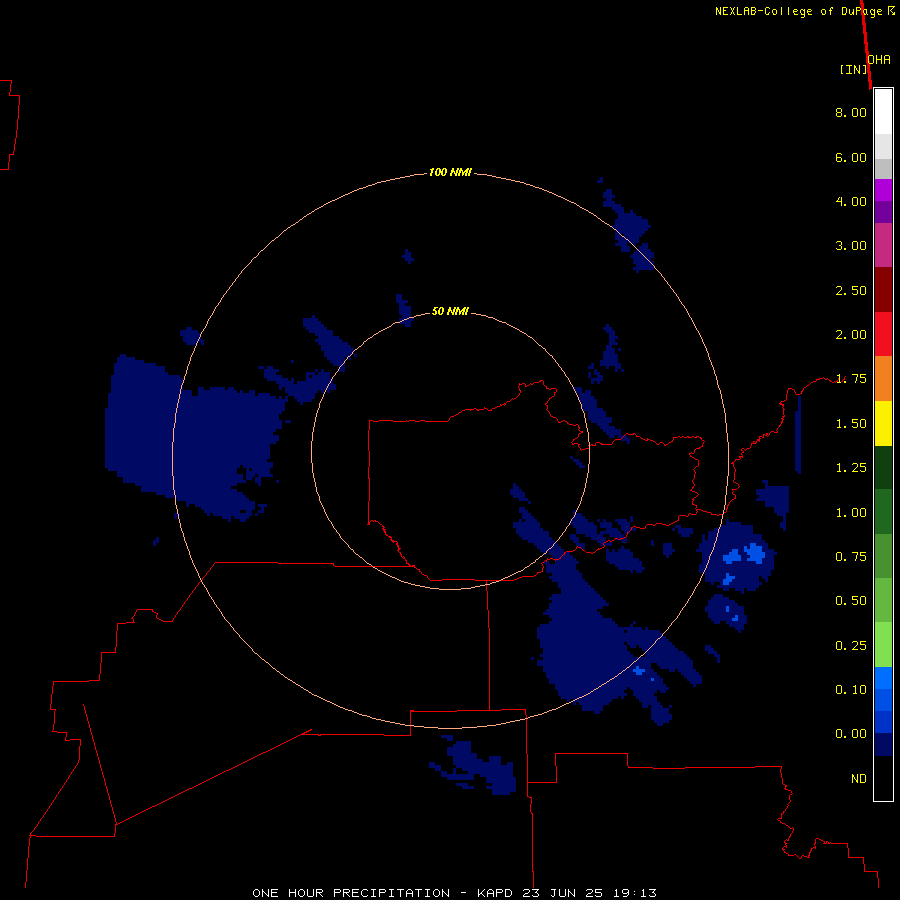Click the 3.00 legend value
900x900 pixels.
click(851, 246)
